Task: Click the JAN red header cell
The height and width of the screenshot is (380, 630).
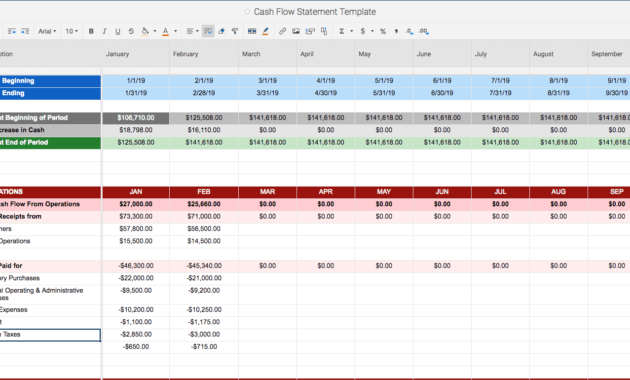Action: point(135,192)
